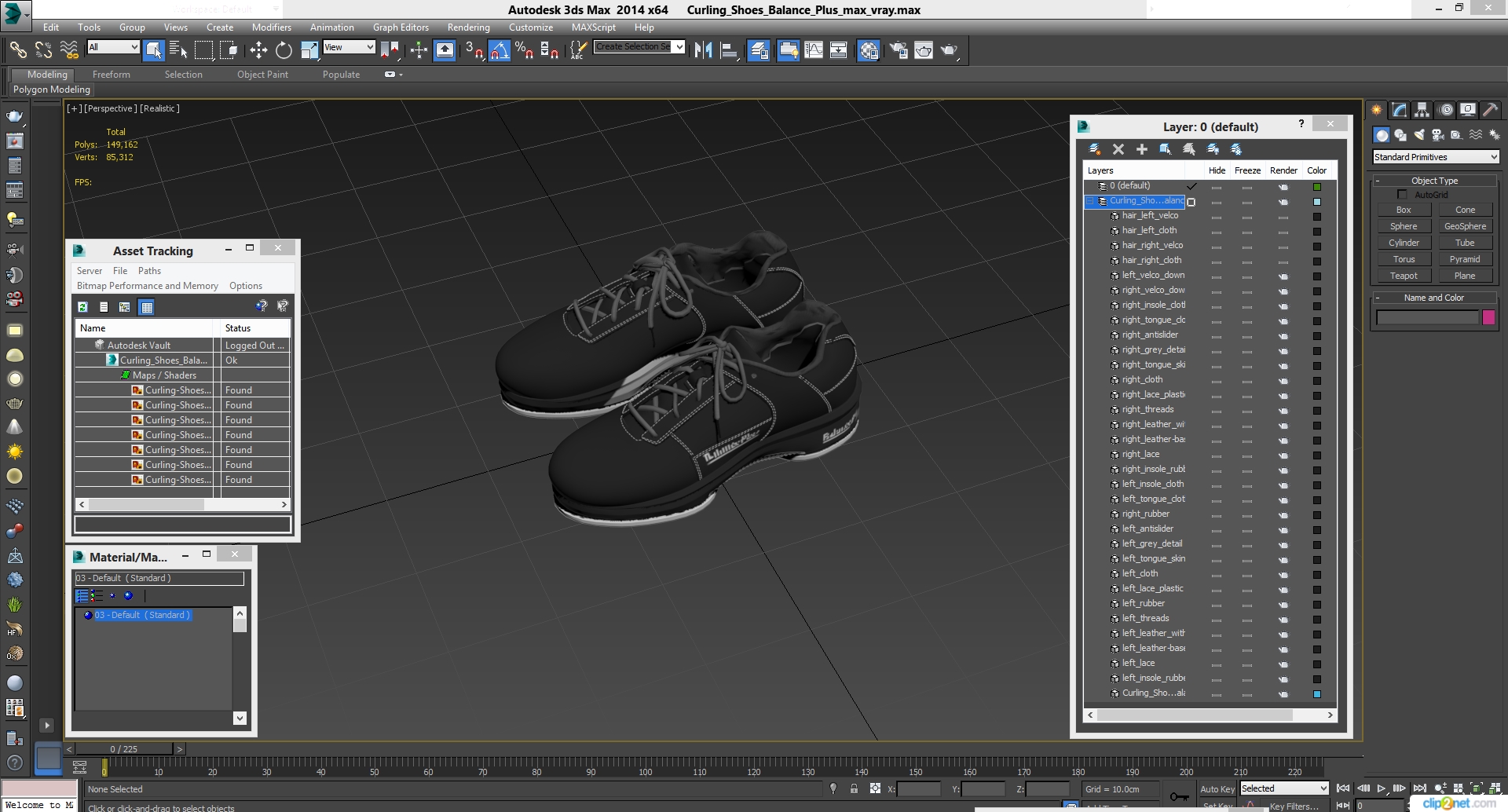Open the Standard Primitives dropdown

[x=1436, y=157]
